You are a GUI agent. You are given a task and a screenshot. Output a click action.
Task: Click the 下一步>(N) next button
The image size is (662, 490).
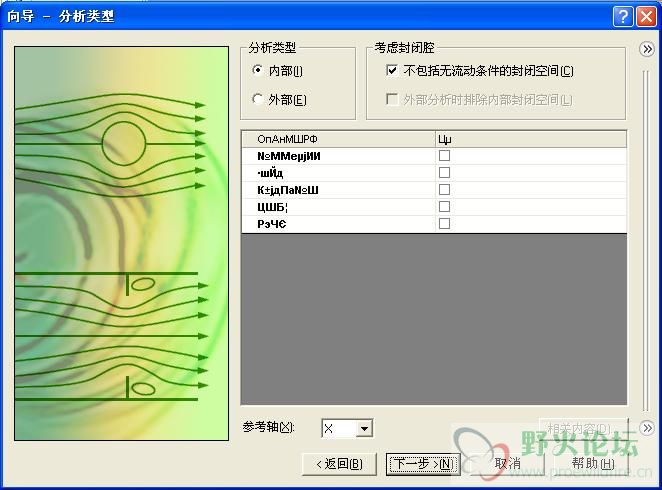pos(423,464)
